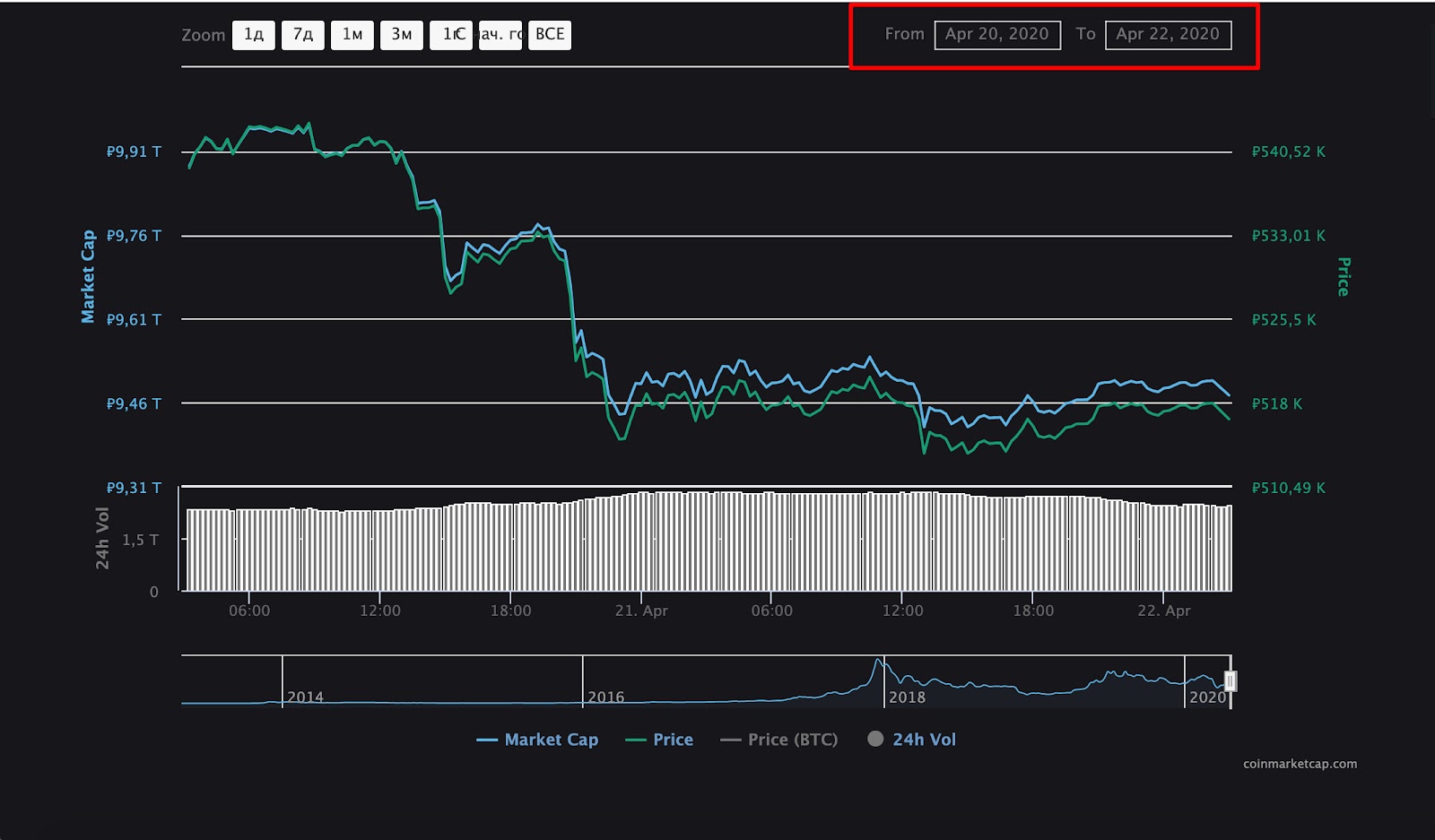
Task: Click the ₽9,31 T market cap label
Action: coord(135,488)
